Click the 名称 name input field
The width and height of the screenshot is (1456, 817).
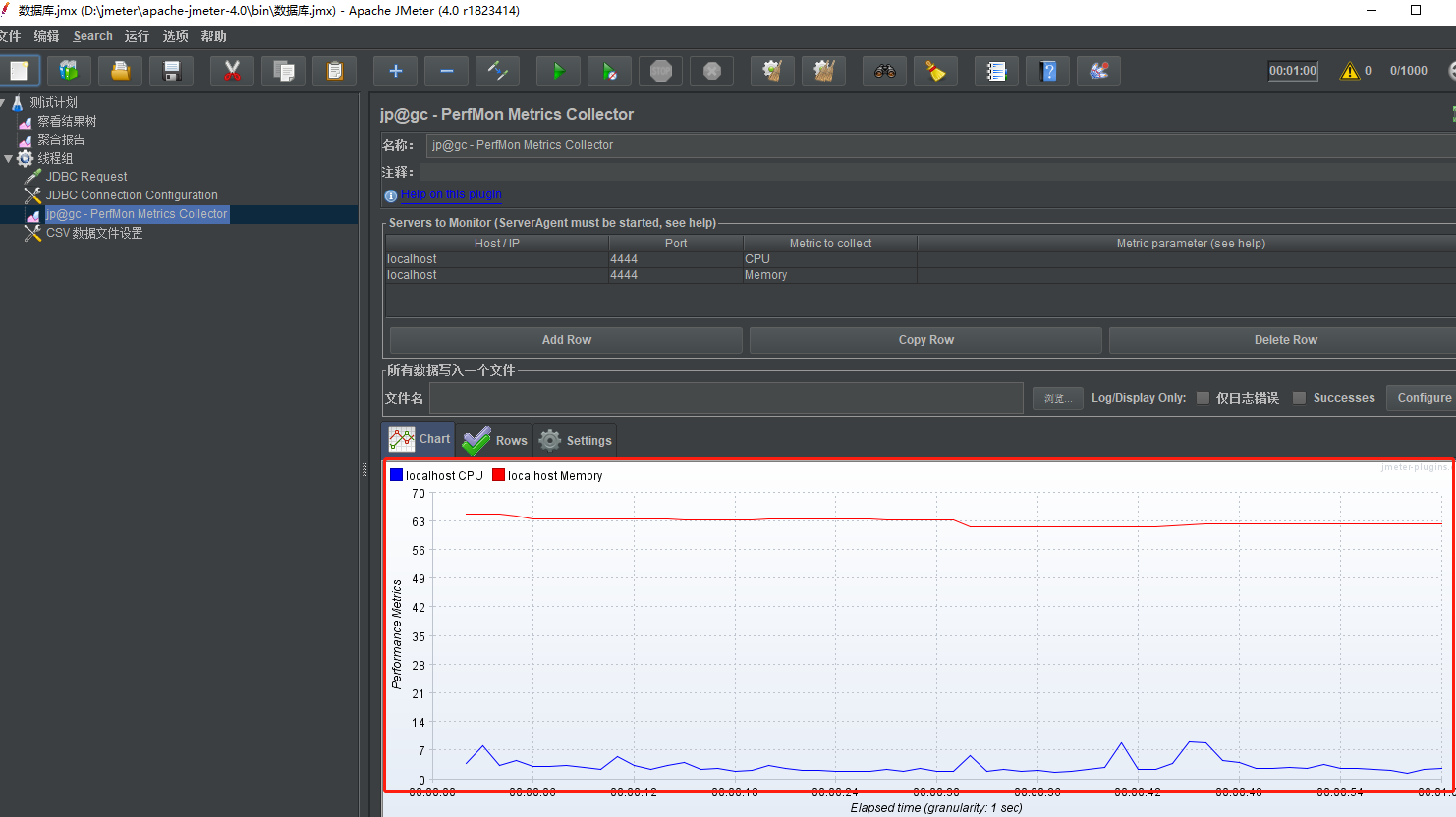point(941,145)
